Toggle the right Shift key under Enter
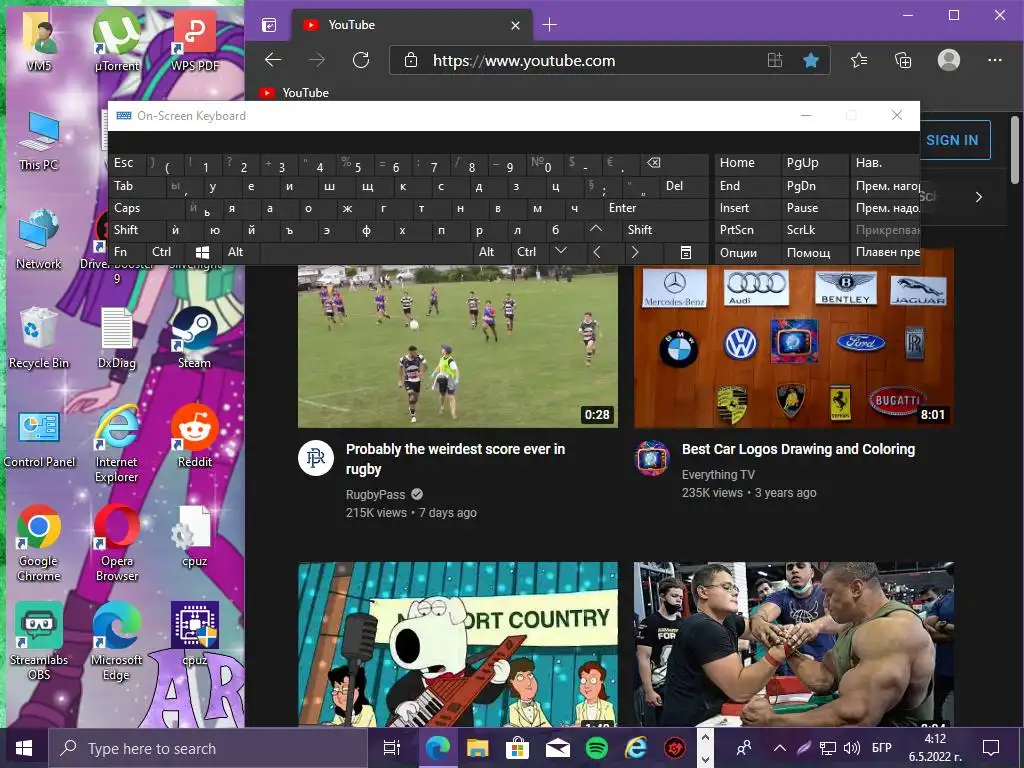 (x=665, y=231)
